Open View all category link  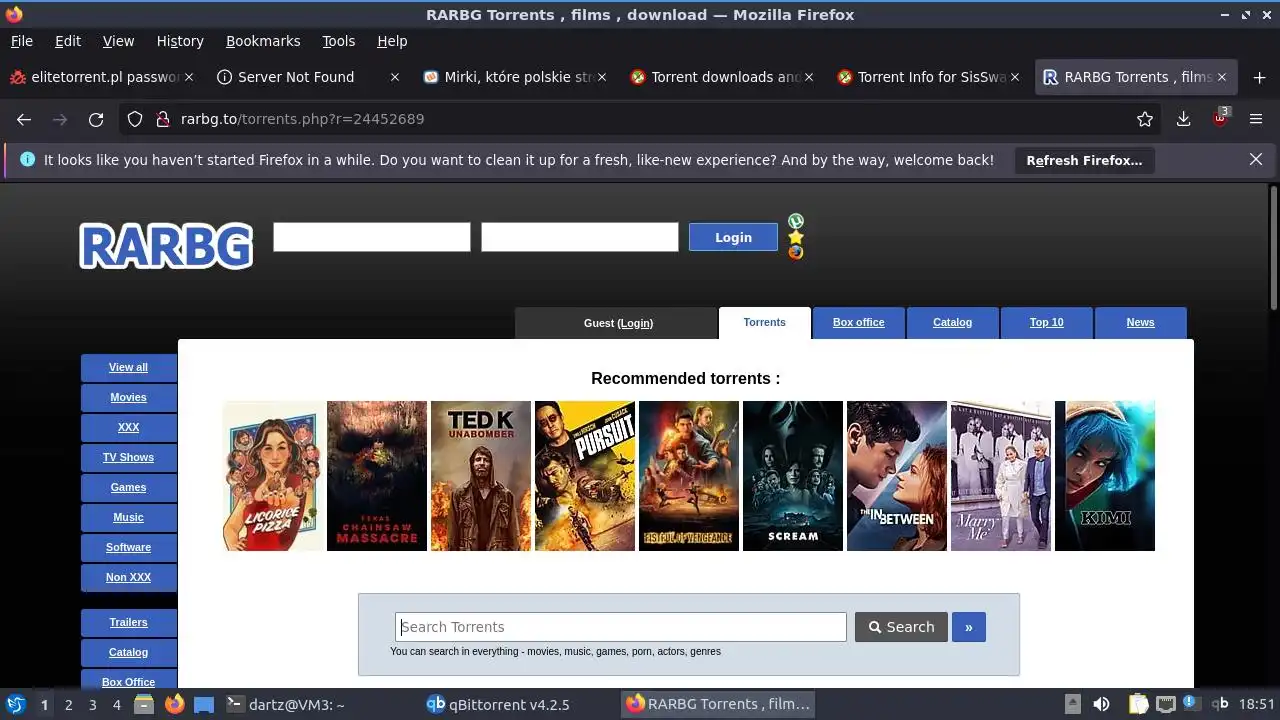(x=128, y=367)
